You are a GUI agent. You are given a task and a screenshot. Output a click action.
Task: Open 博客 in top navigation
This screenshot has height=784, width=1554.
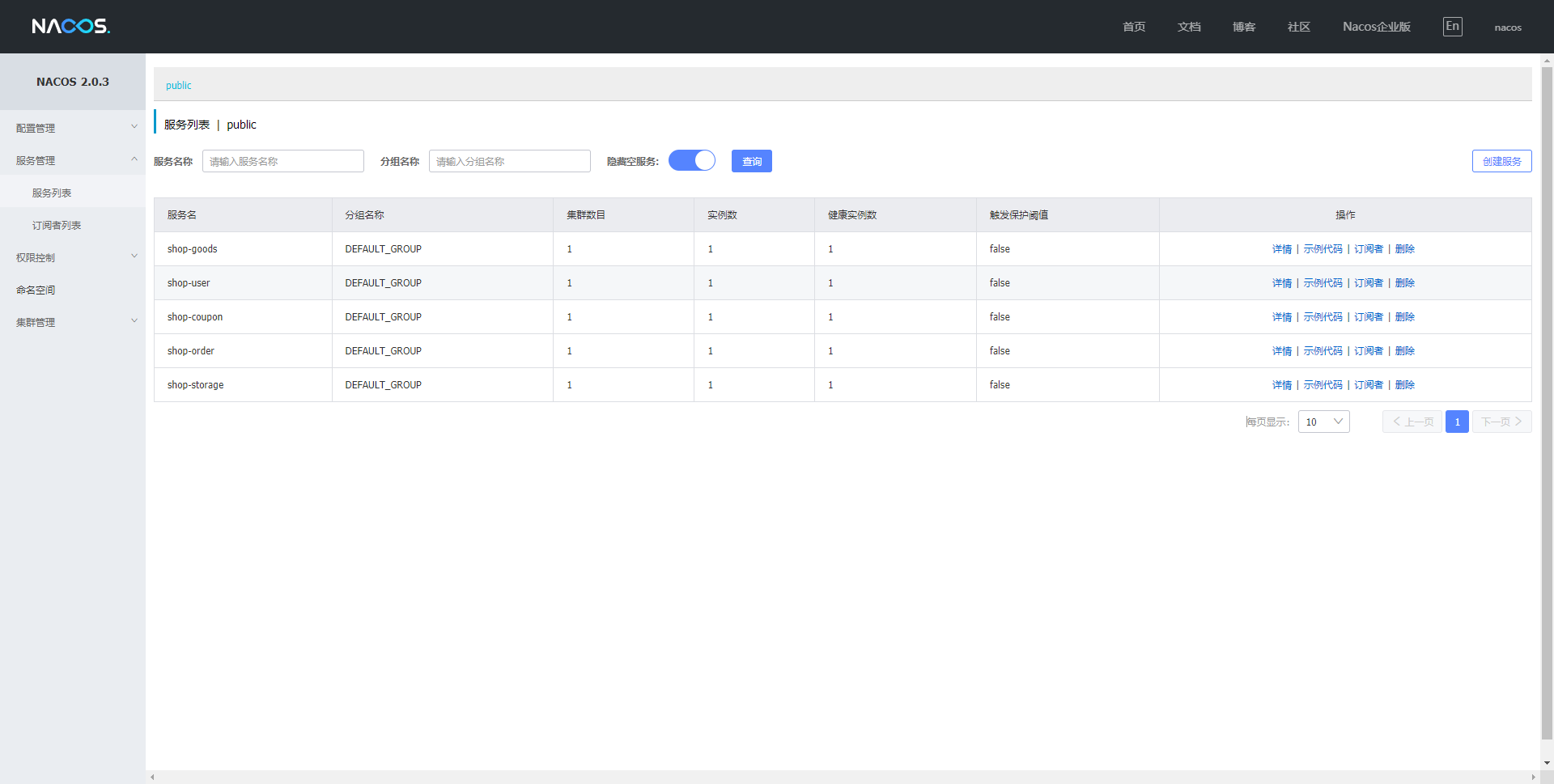[1244, 27]
